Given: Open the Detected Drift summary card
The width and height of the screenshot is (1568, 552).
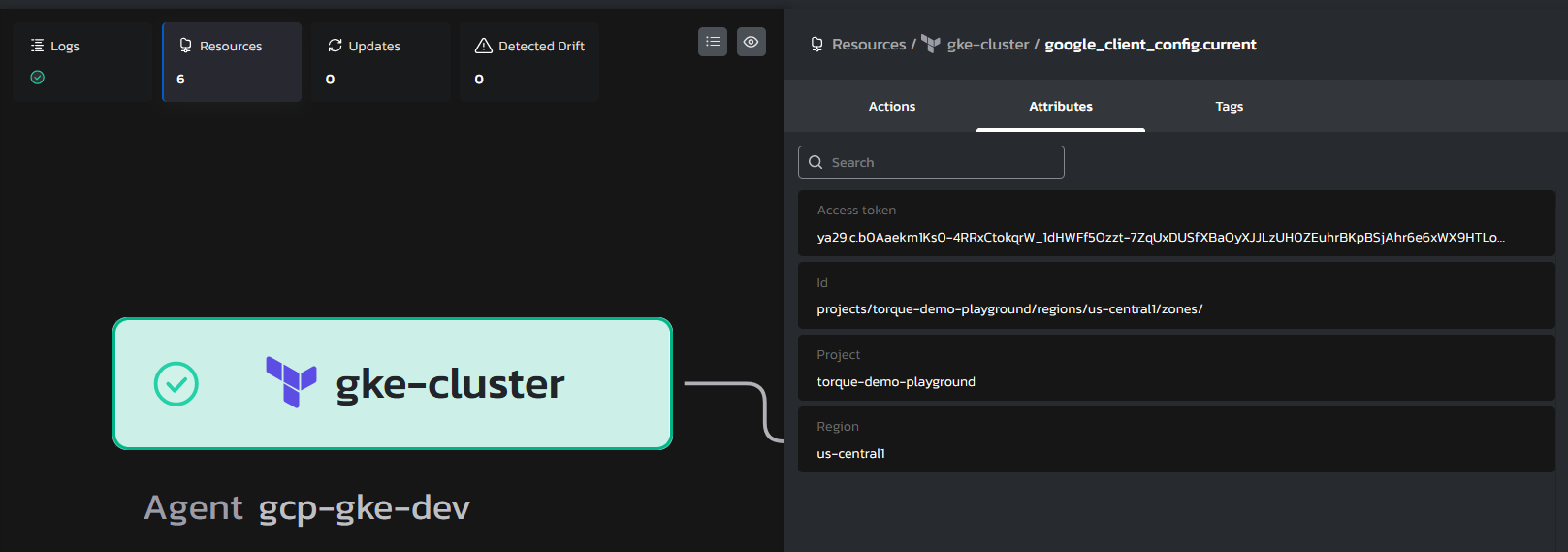Looking at the screenshot, I should [x=529, y=62].
